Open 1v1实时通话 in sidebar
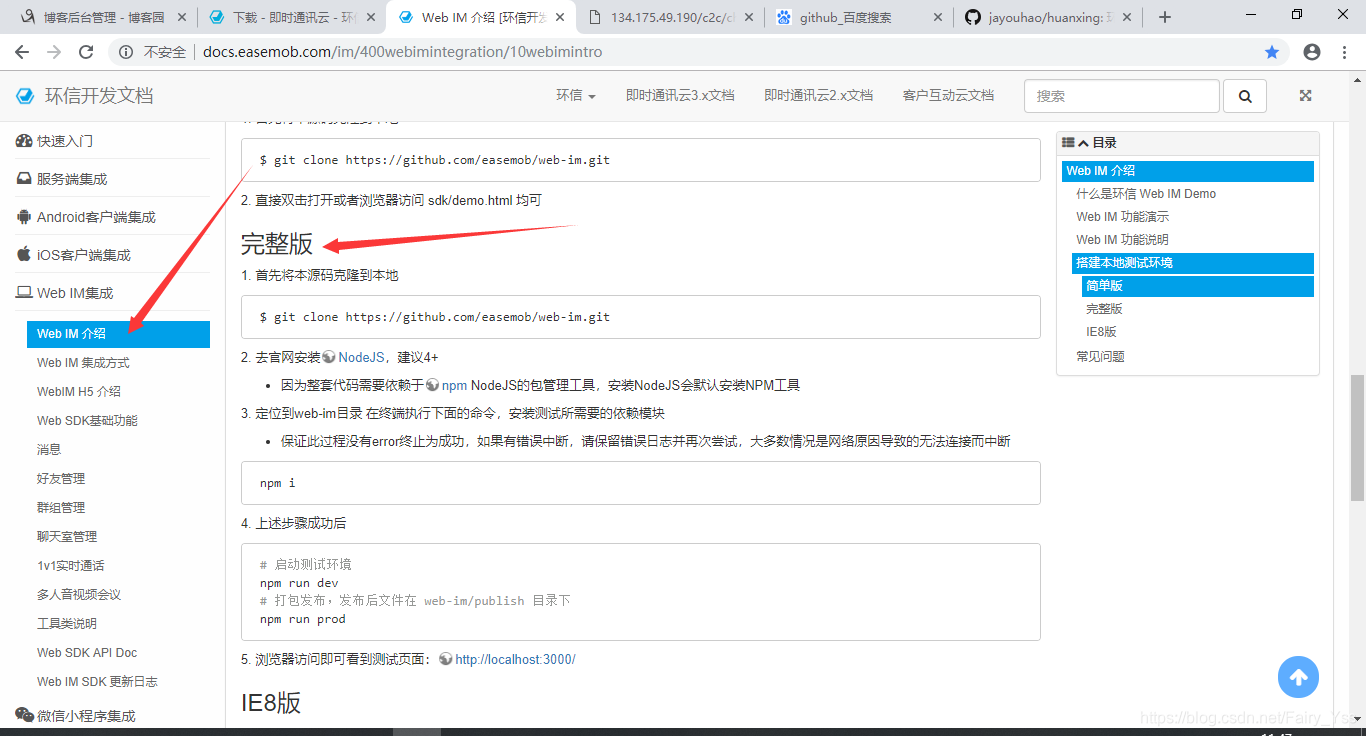Viewport: 1366px width, 736px height. (71, 566)
